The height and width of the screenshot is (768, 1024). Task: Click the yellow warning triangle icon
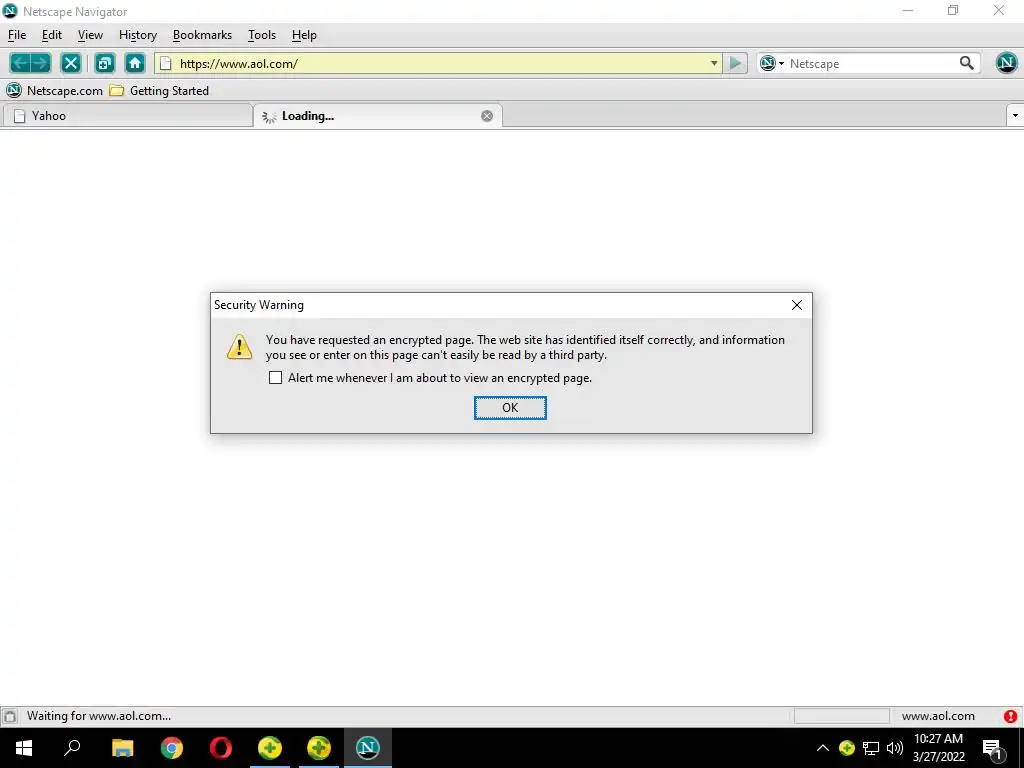[240, 347]
